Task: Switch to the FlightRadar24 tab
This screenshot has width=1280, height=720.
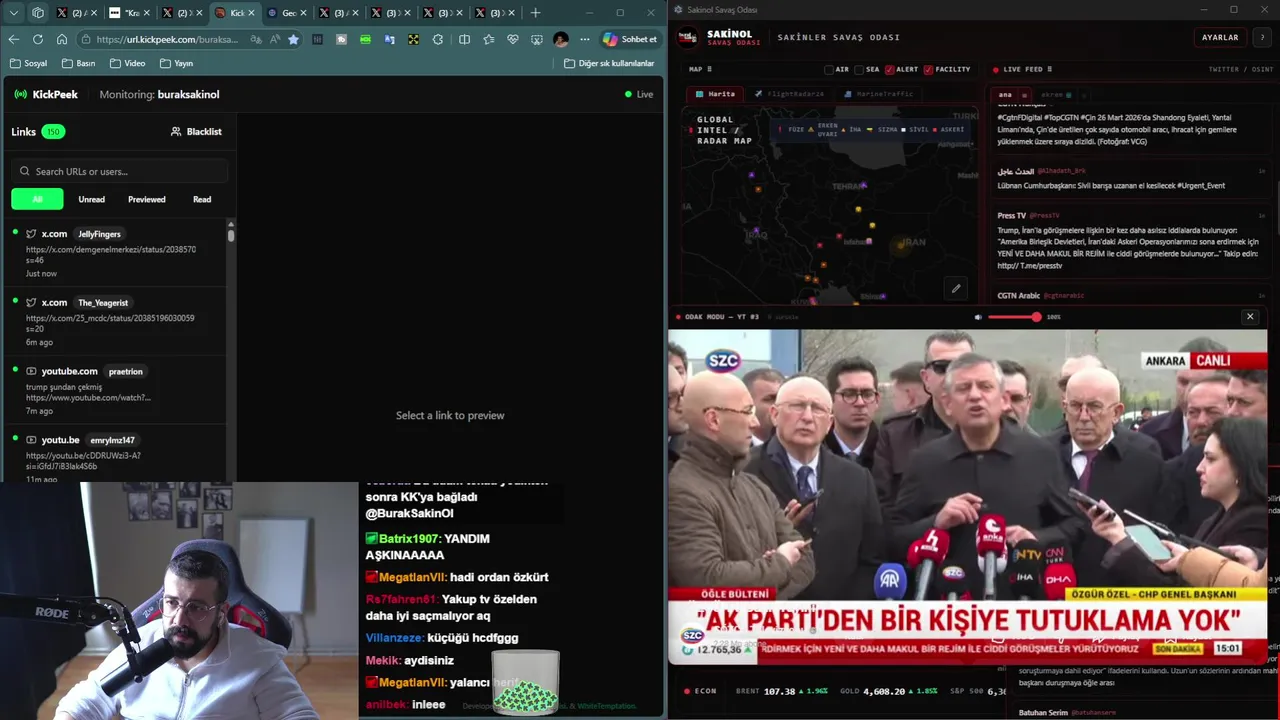Action: point(789,94)
